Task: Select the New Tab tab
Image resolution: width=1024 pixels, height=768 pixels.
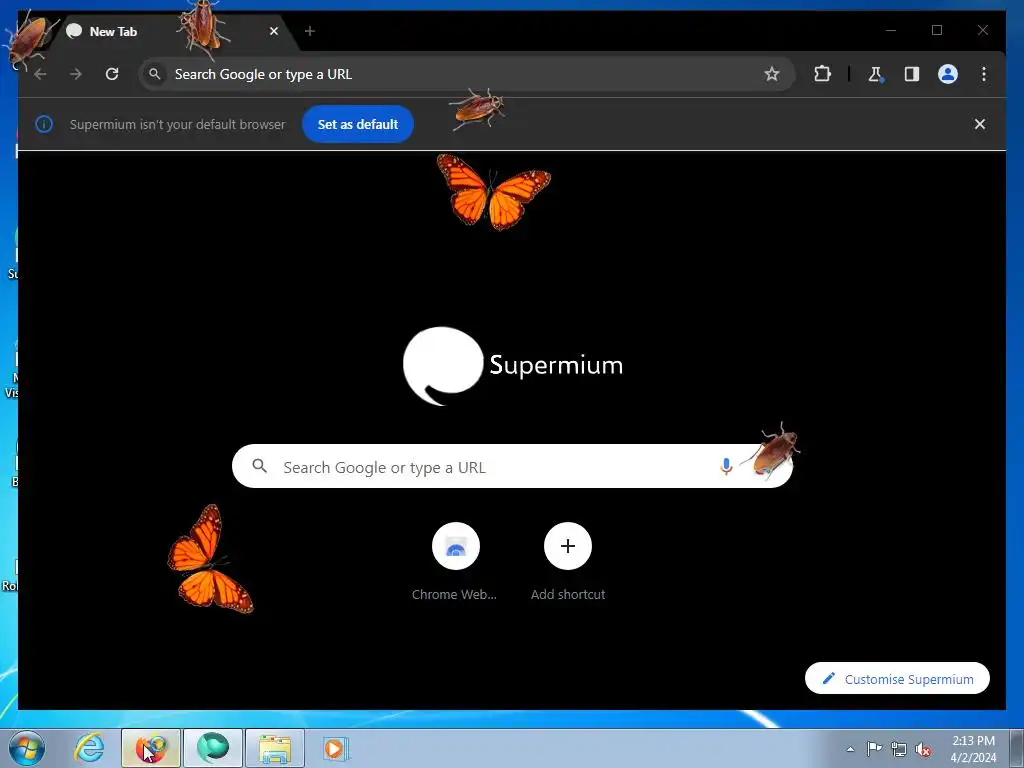Action: coord(173,31)
